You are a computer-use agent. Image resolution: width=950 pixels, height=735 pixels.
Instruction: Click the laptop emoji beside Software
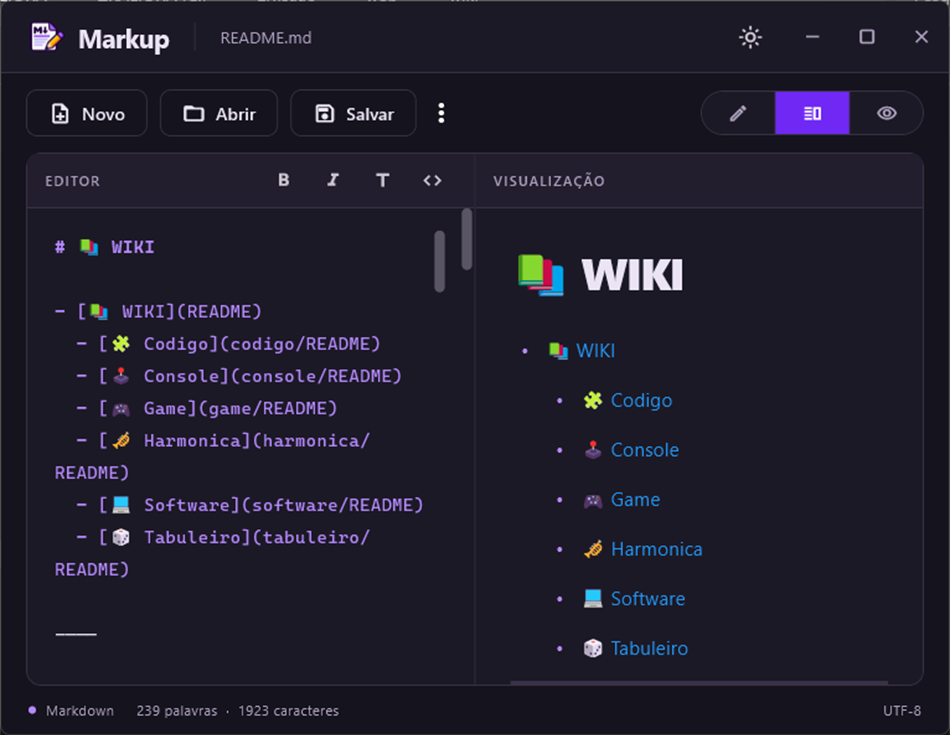tap(593, 599)
